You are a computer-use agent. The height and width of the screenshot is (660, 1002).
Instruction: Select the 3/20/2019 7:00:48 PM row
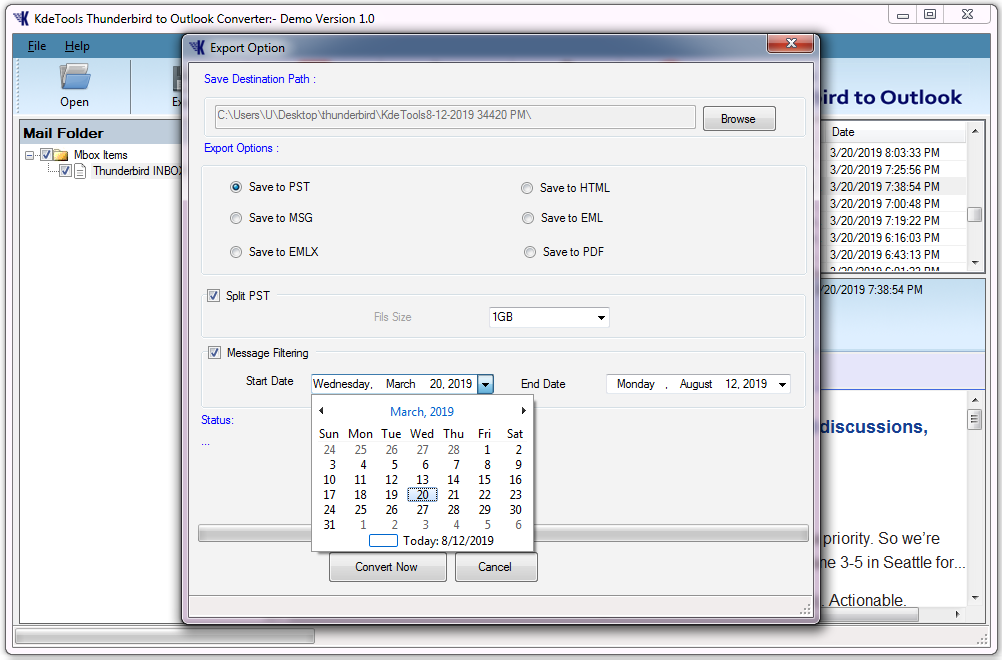click(893, 204)
